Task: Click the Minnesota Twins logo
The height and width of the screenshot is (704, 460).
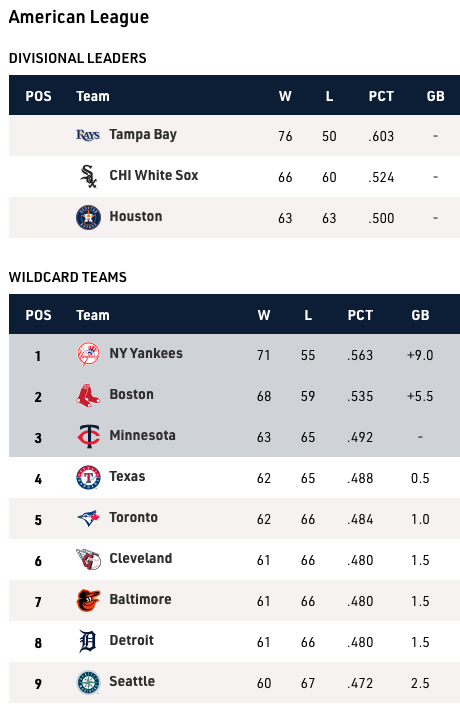Action: point(88,436)
